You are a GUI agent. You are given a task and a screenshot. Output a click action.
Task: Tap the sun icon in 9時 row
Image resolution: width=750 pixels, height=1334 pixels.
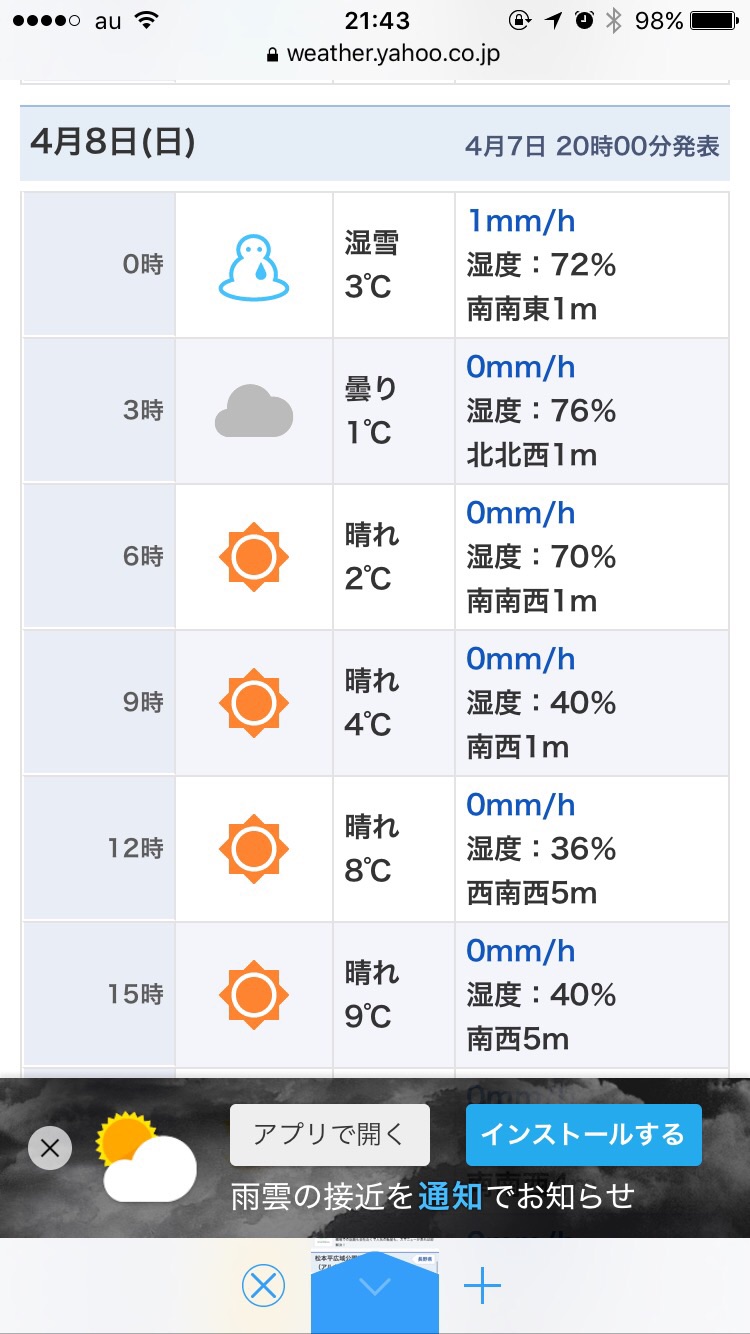coord(254,703)
